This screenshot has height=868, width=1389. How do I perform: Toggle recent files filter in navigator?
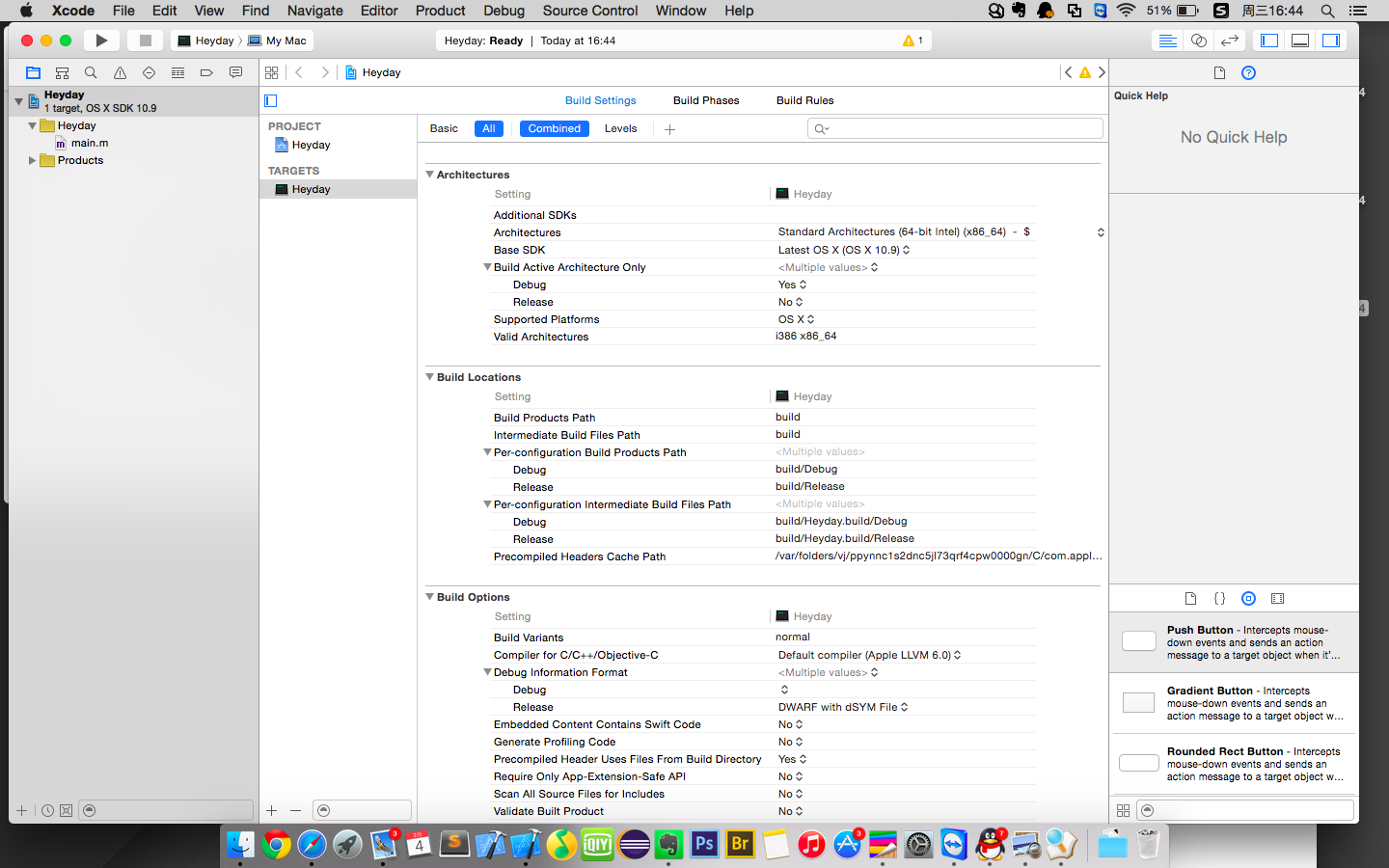pyautogui.click(x=47, y=811)
